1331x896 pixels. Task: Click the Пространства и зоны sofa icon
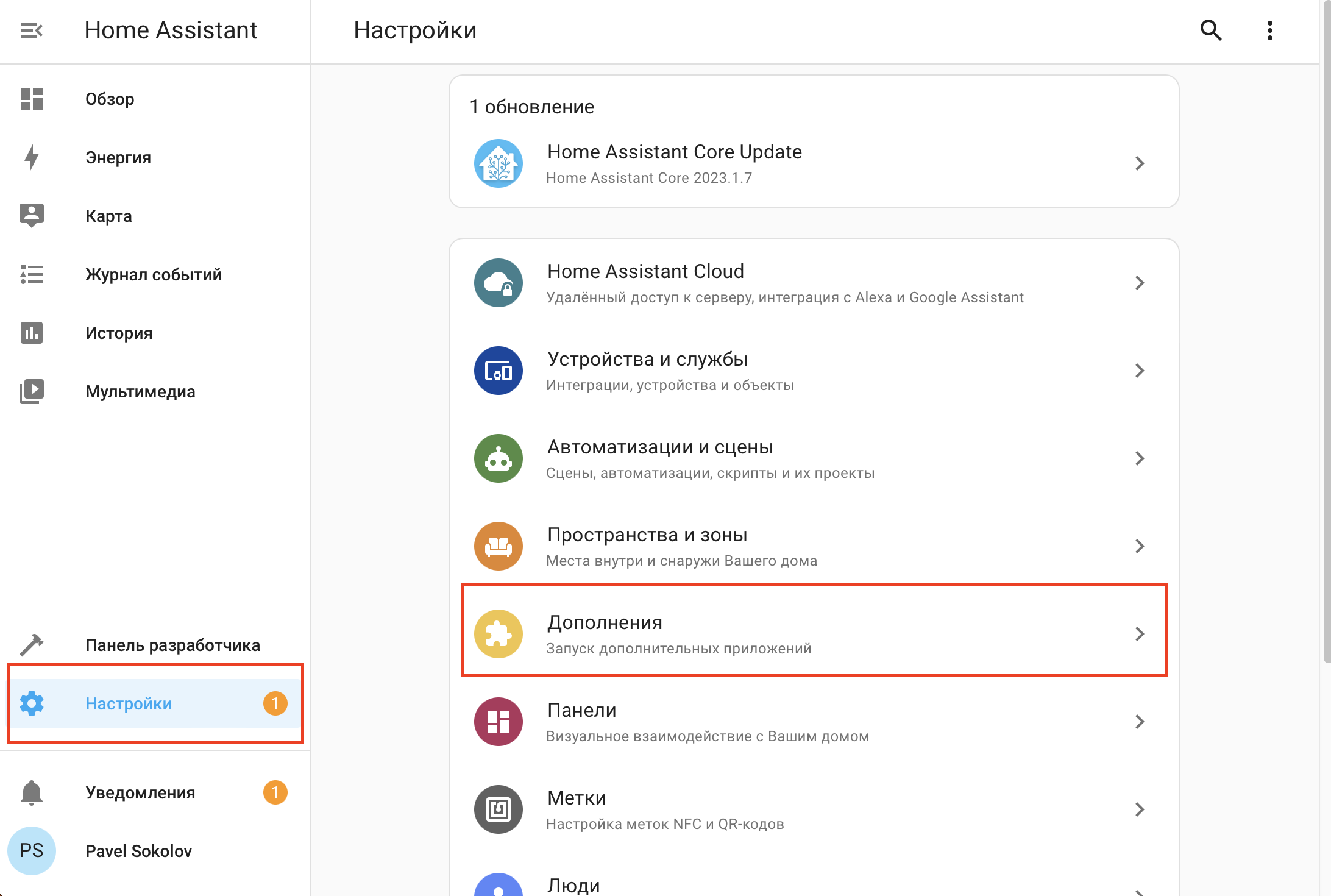[498, 546]
